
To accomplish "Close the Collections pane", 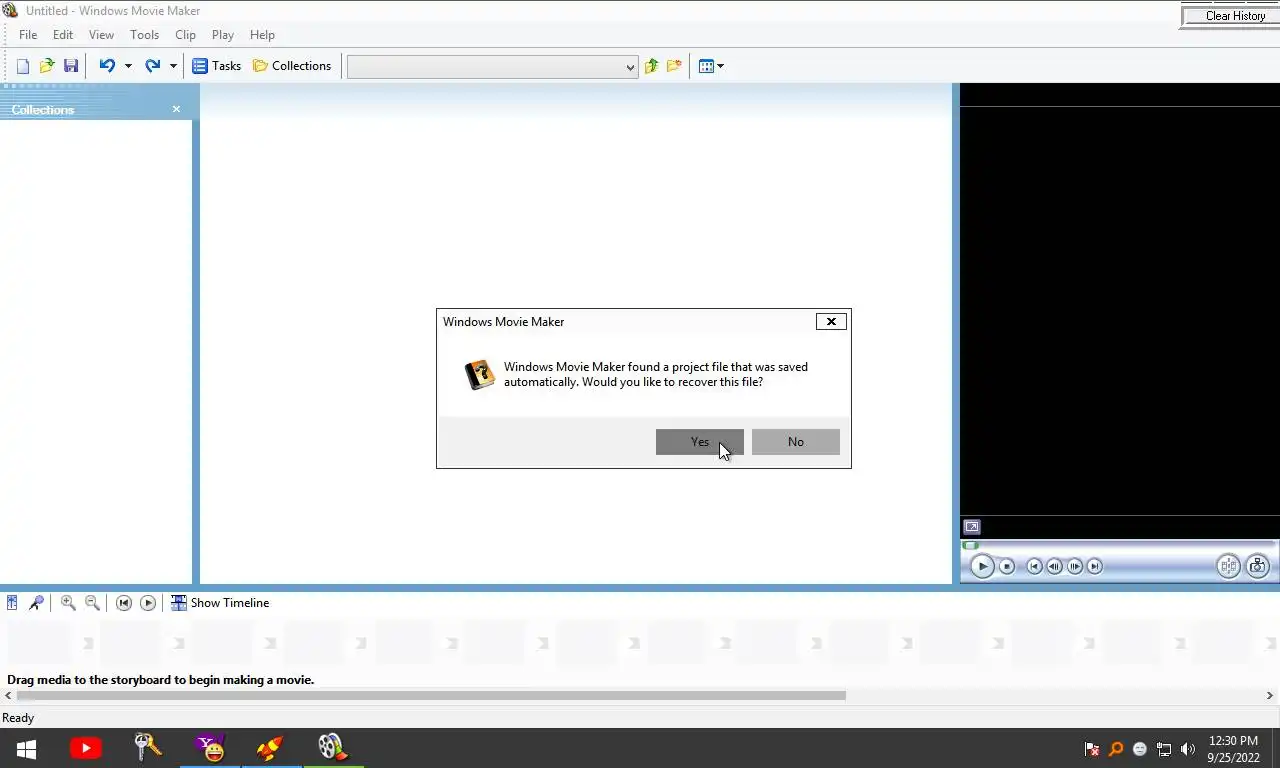I will click(x=176, y=109).
